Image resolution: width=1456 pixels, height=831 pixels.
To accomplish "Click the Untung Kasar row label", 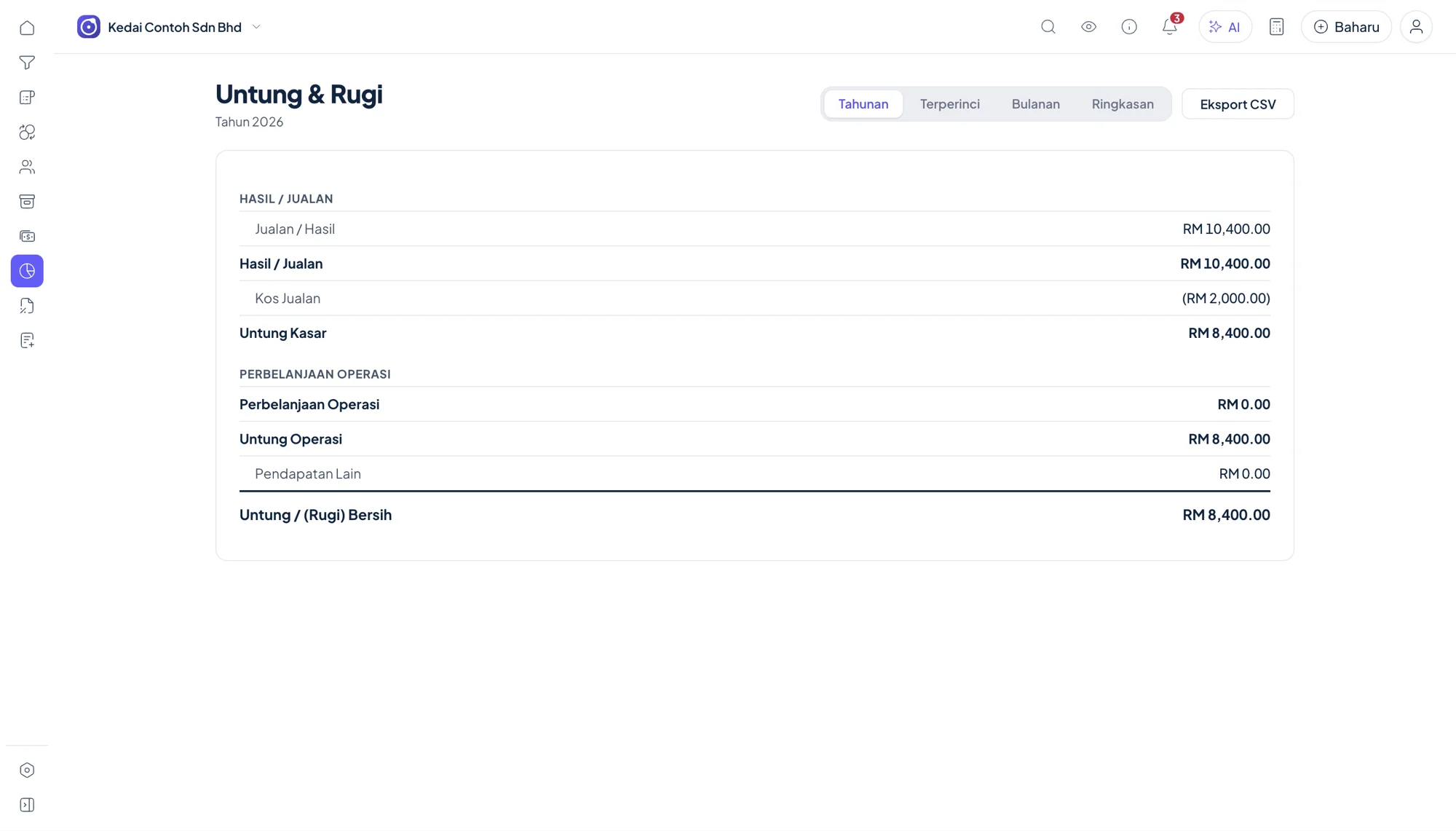I will 283,333.
